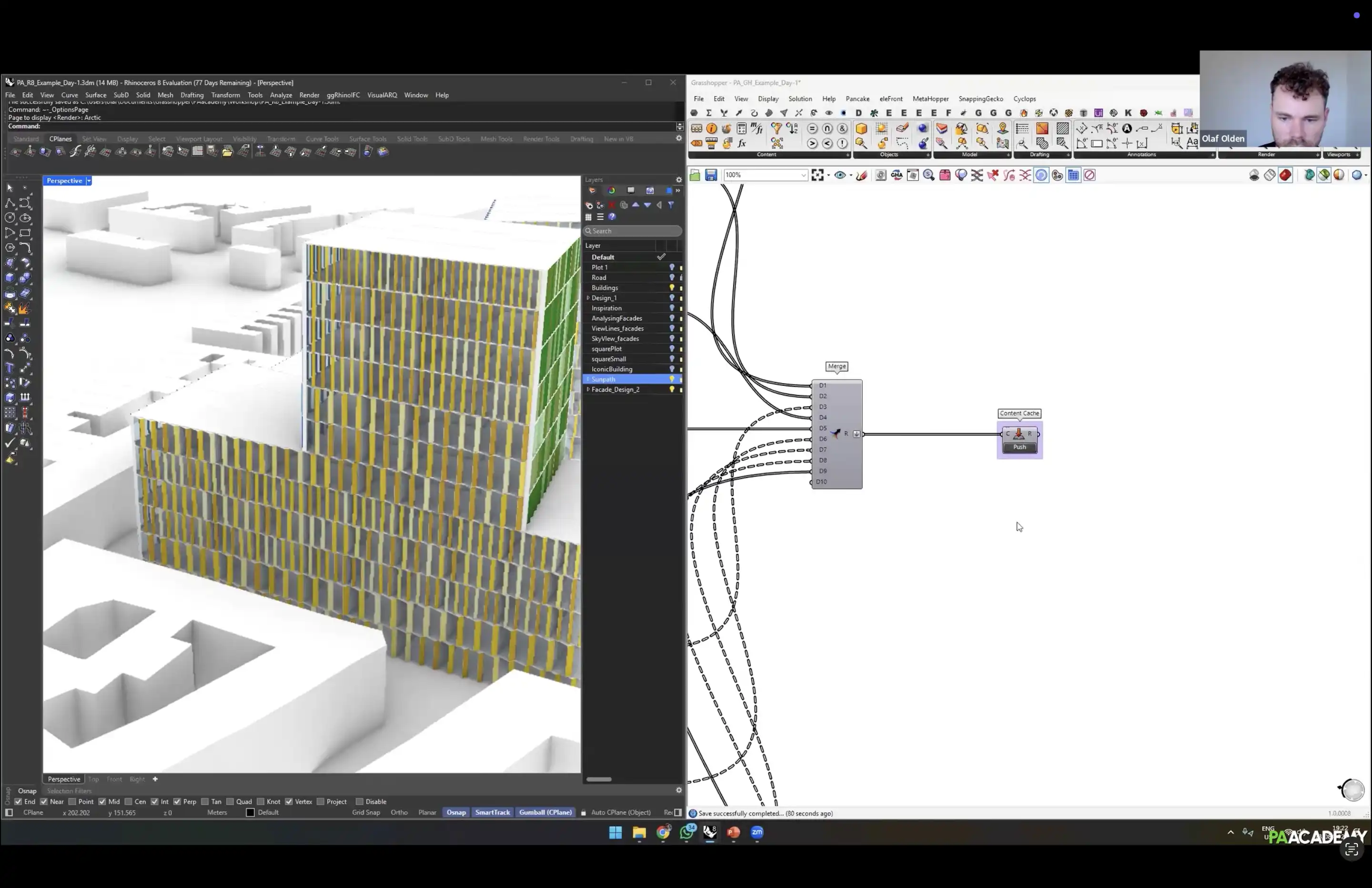Click the new layer icon in Layers panel
The width and height of the screenshot is (1372, 888).
pos(589,205)
